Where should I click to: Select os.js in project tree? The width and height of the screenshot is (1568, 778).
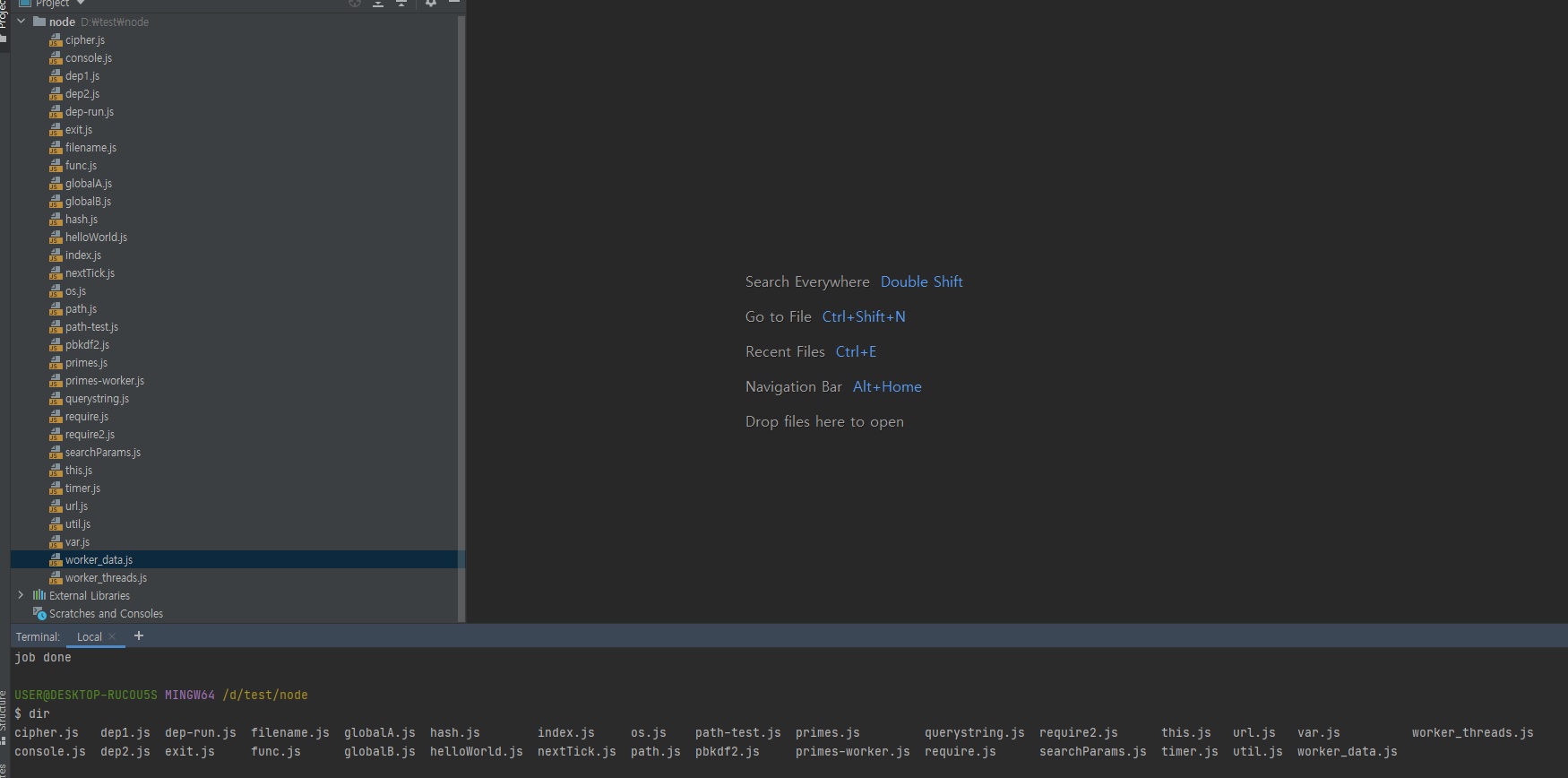[x=75, y=291]
